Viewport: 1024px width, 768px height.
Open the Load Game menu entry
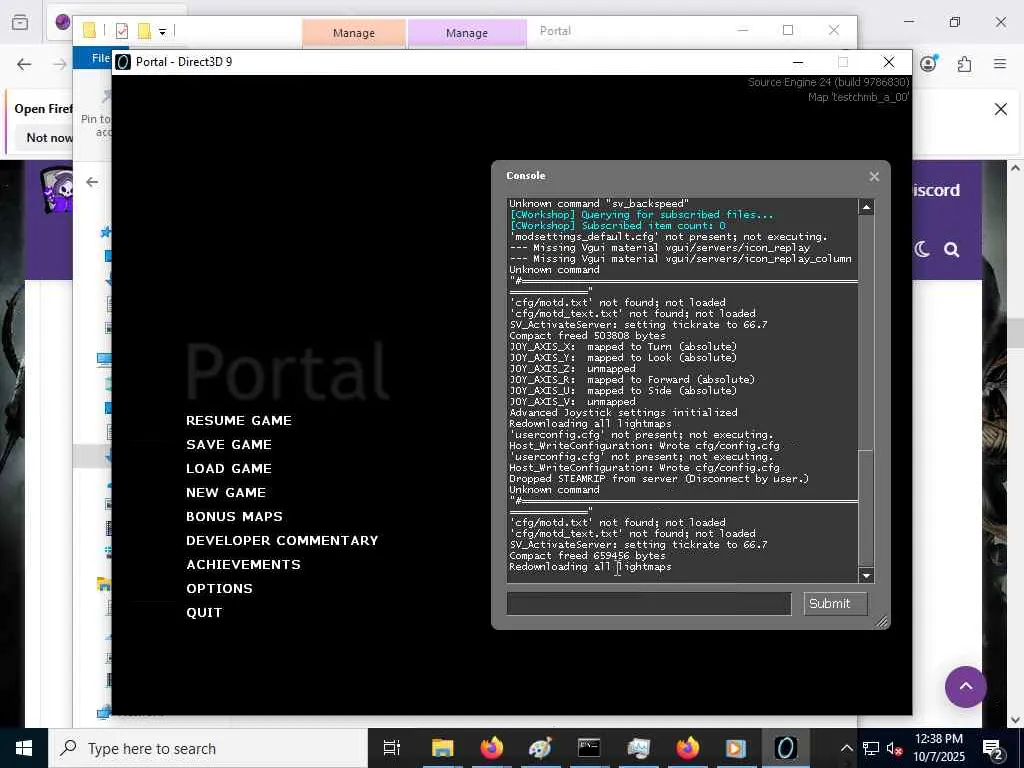click(x=229, y=469)
